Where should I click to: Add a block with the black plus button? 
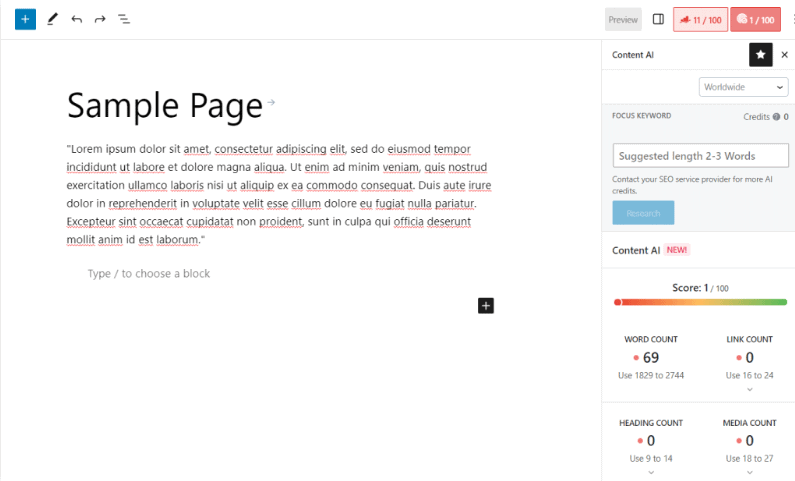coord(486,305)
